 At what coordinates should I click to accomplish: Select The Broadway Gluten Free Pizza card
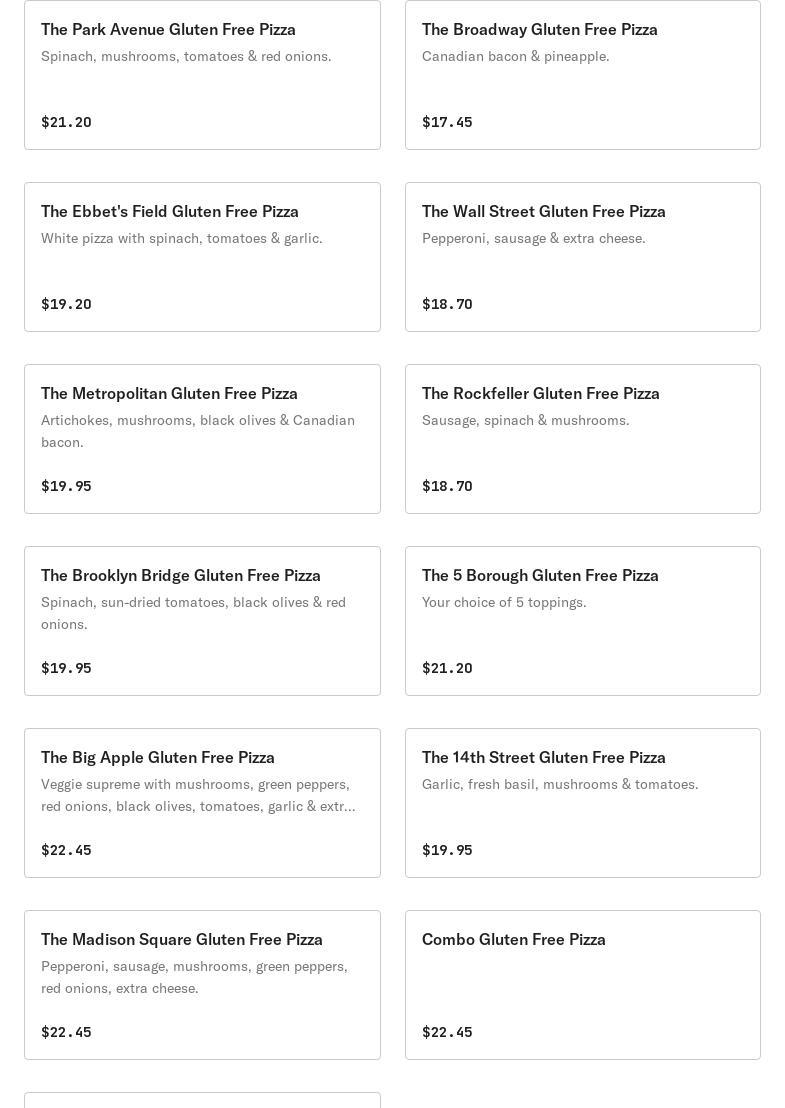tap(539, 30)
